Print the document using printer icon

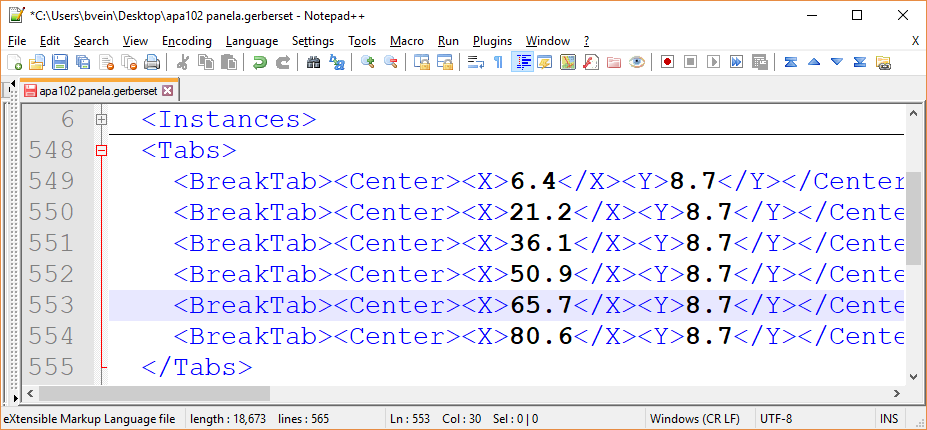click(x=152, y=62)
